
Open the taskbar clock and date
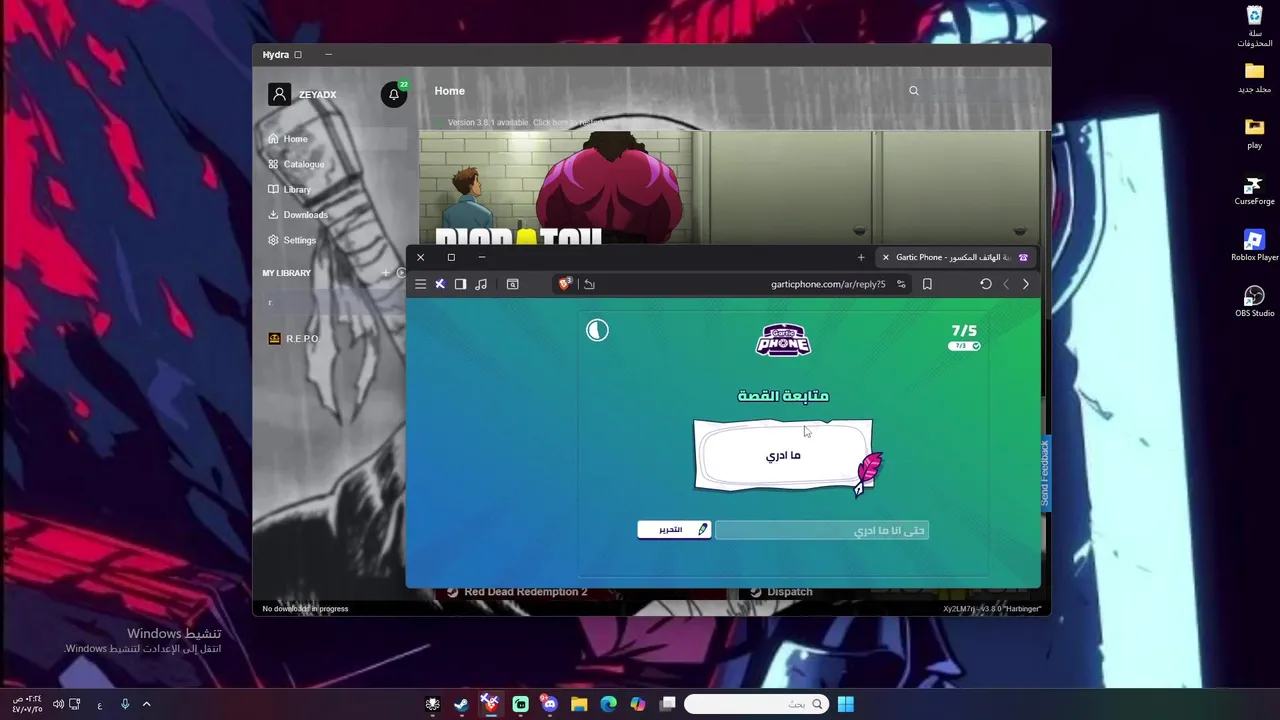point(27,704)
